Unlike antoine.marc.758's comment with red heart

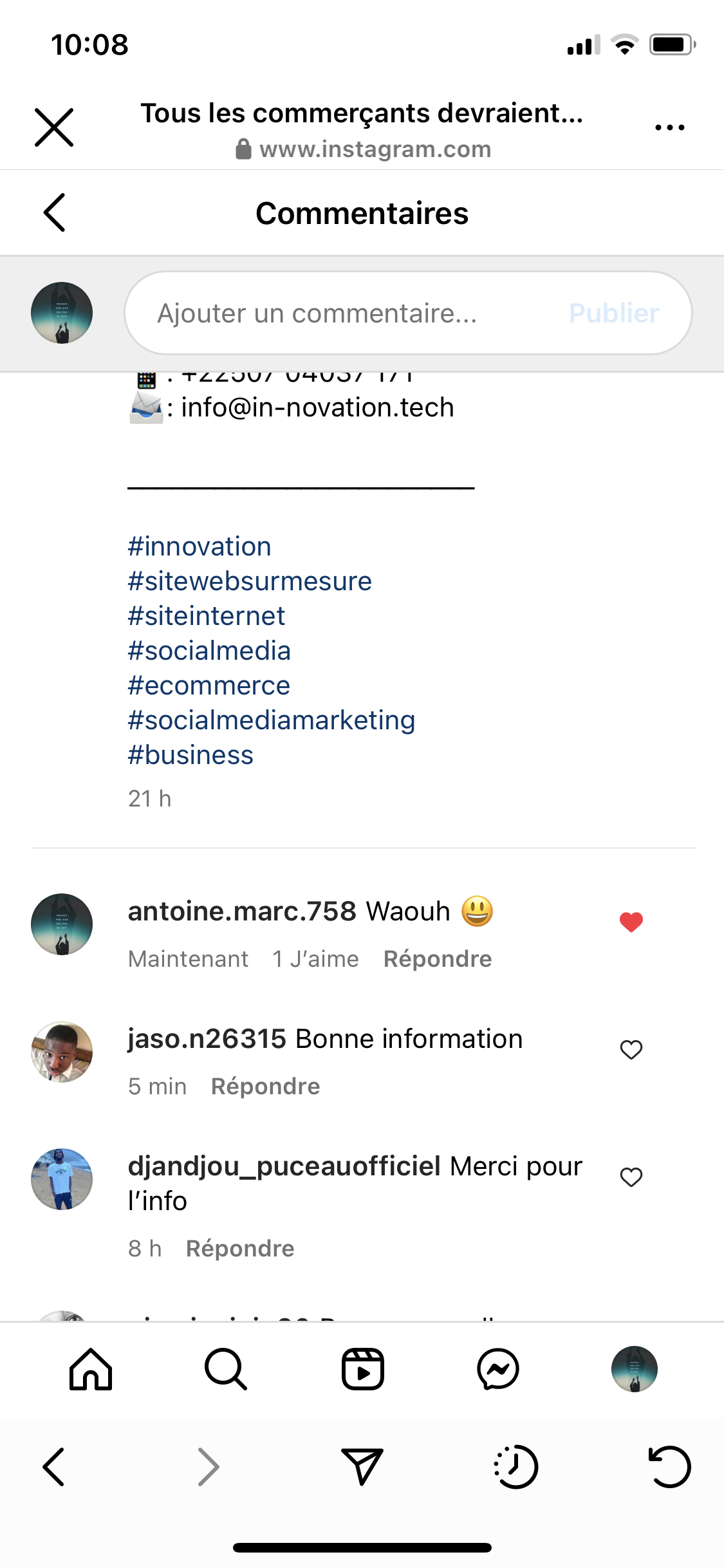(631, 922)
